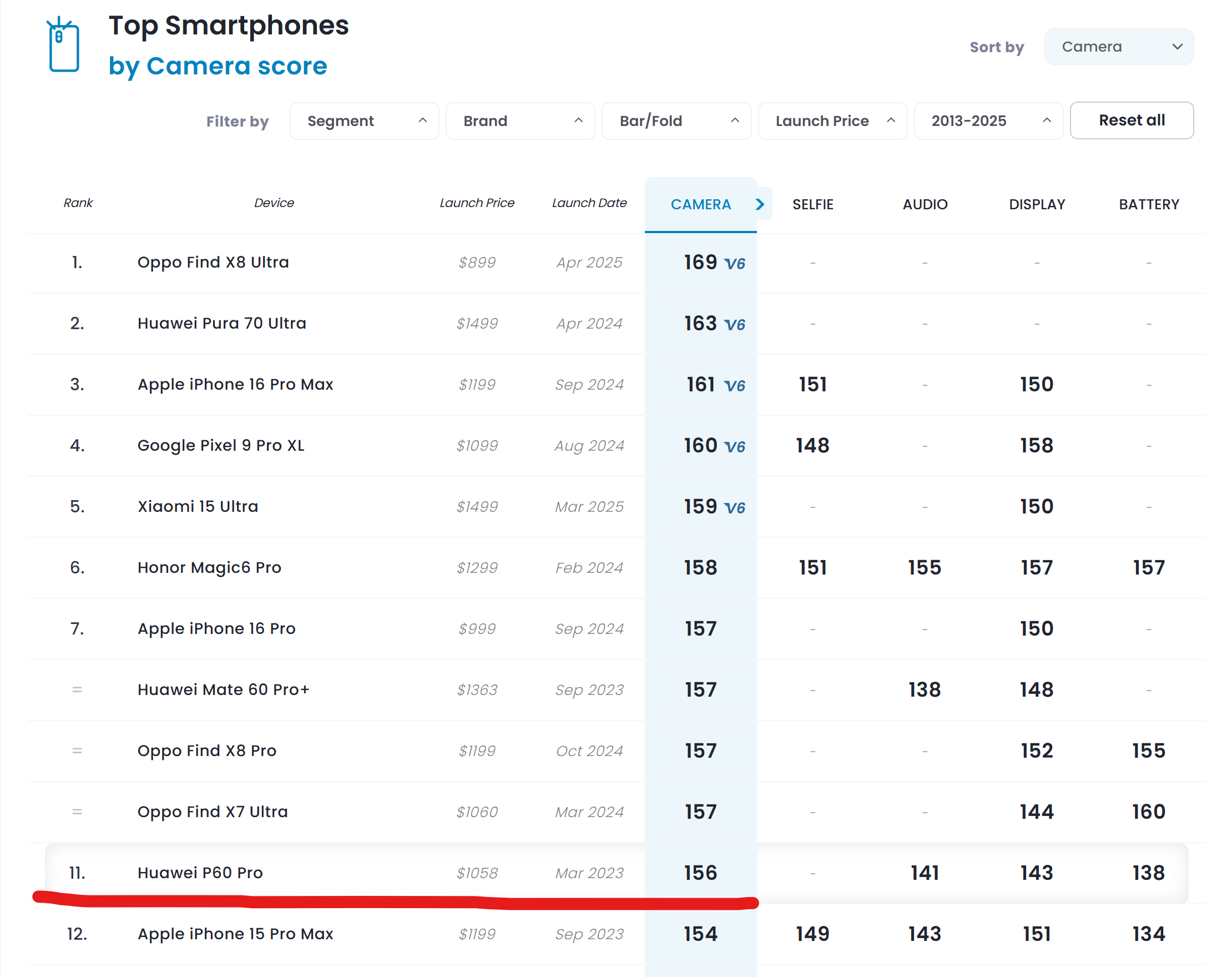Open the Honor Magic6 Pro device link
Screen dimensions: 1232x977
(x=209, y=568)
